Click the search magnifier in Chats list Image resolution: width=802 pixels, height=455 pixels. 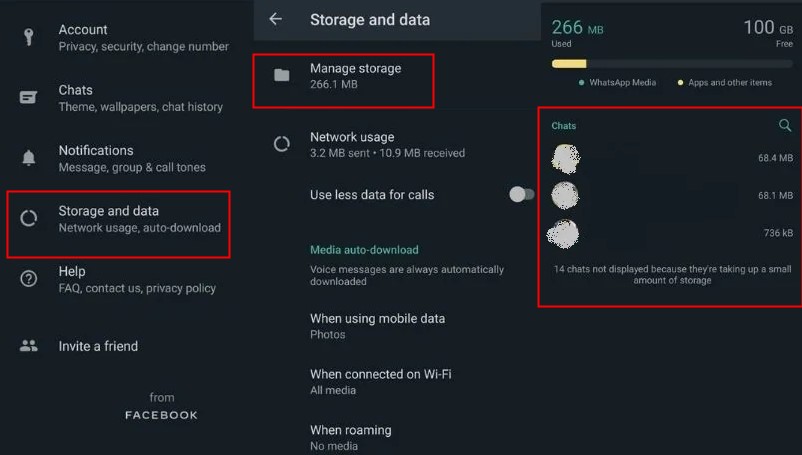click(785, 125)
